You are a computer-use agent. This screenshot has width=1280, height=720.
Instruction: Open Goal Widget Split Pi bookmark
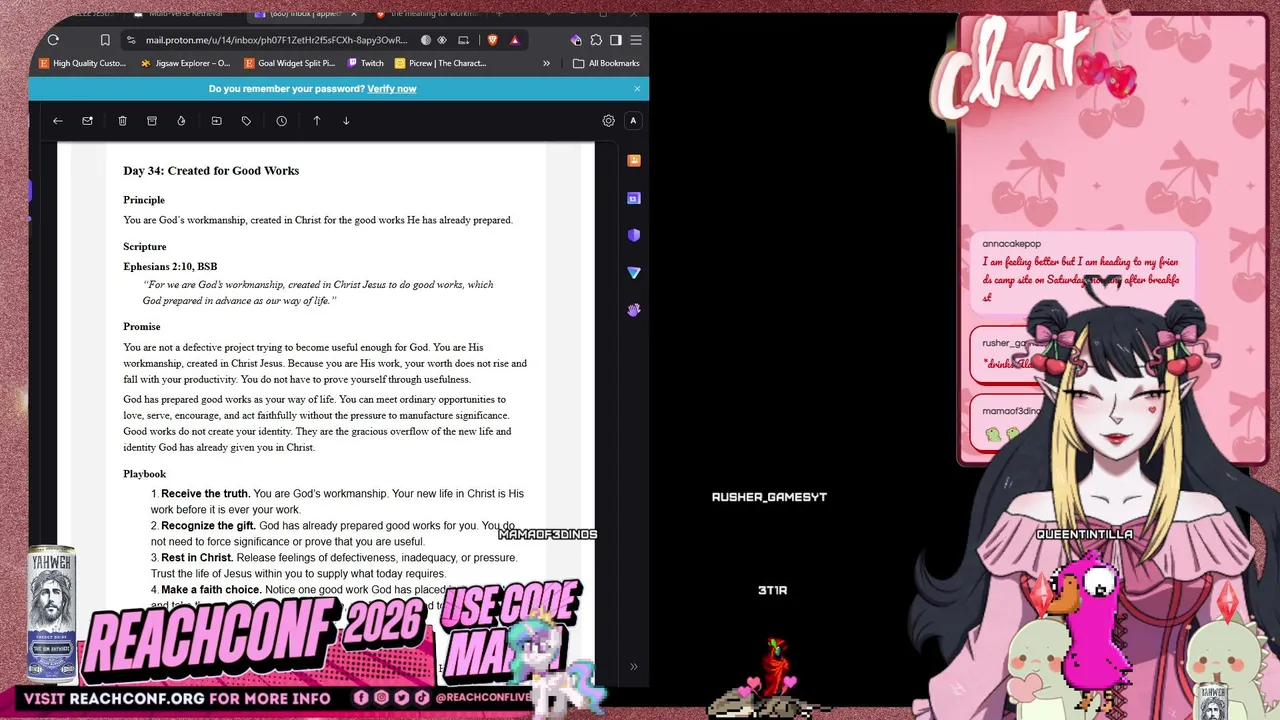[x=290, y=63]
